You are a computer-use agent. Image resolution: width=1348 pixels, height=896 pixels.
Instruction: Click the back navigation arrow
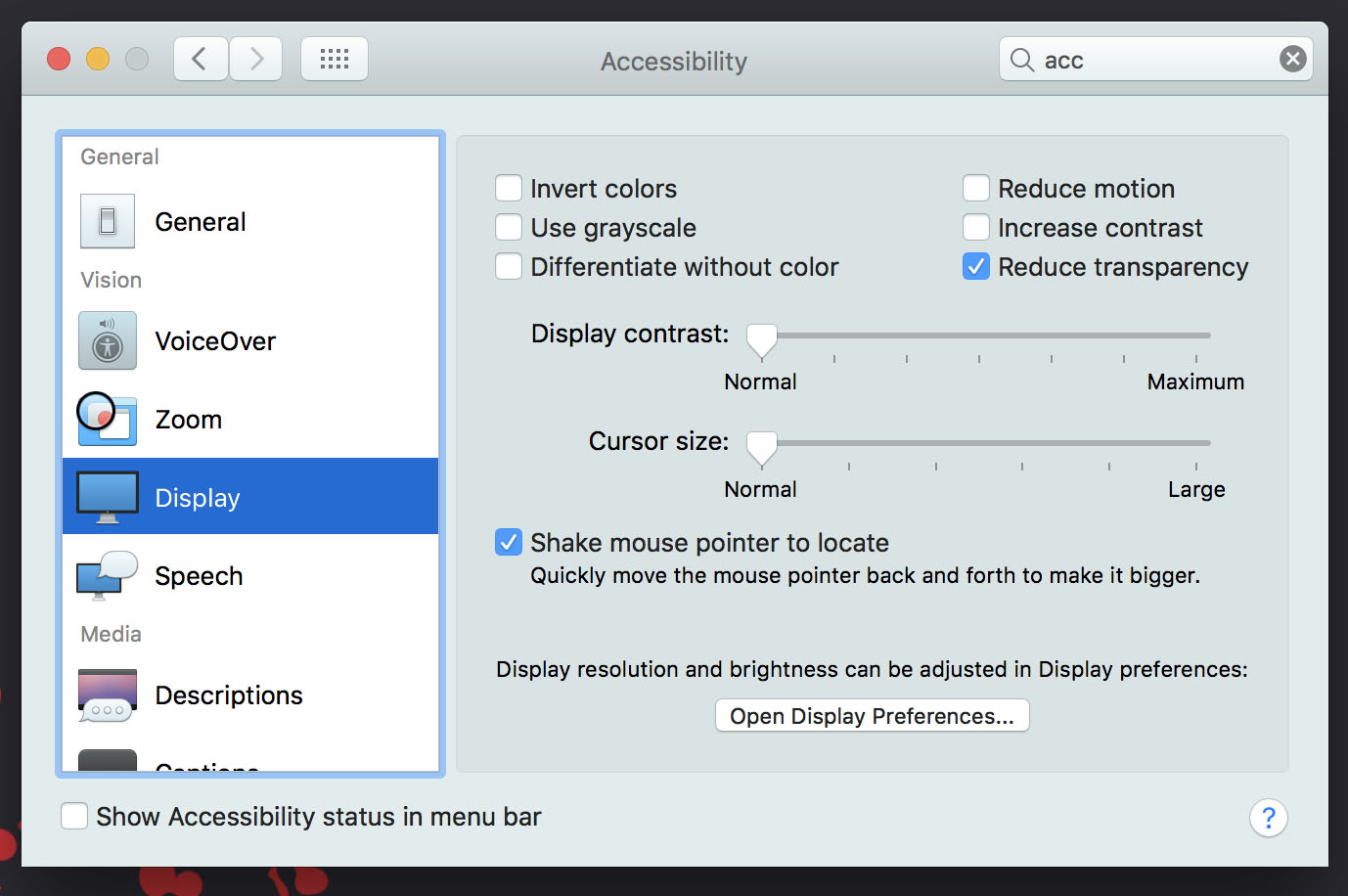(x=200, y=59)
